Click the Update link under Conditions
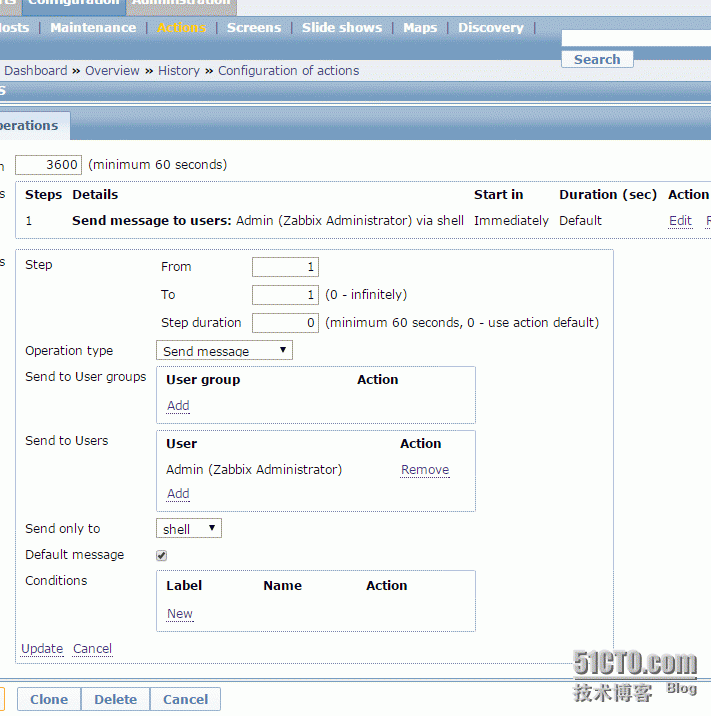 pos(42,649)
